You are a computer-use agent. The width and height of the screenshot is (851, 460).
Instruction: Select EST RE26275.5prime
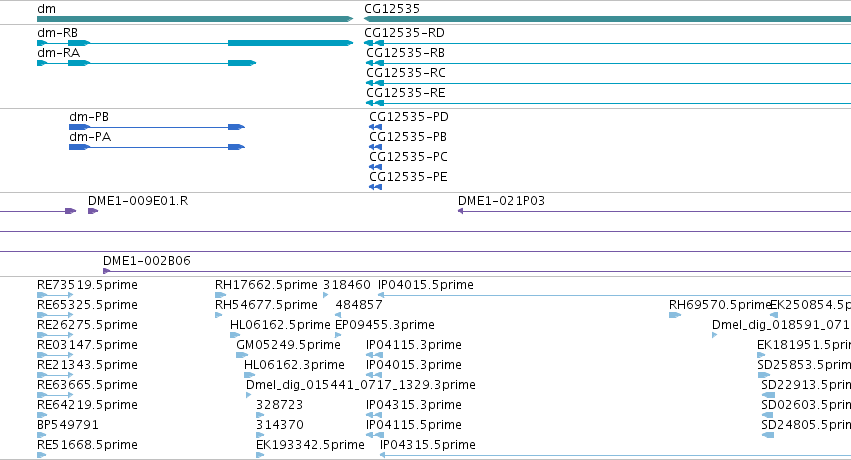[x=87, y=325]
